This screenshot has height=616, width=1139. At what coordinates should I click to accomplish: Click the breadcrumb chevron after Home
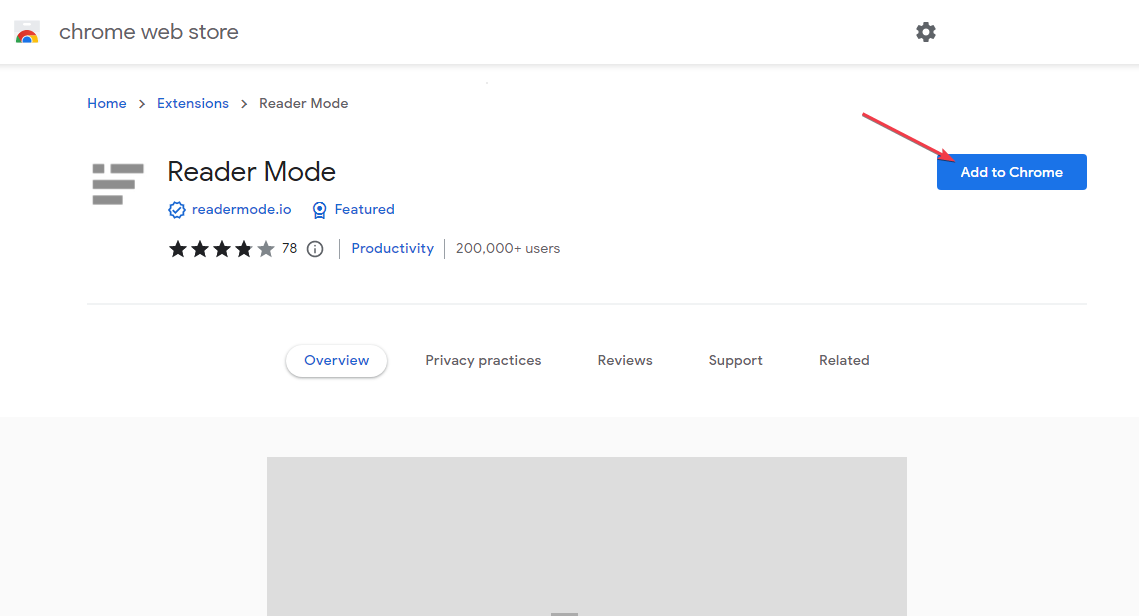pyautogui.click(x=142, y=104)
